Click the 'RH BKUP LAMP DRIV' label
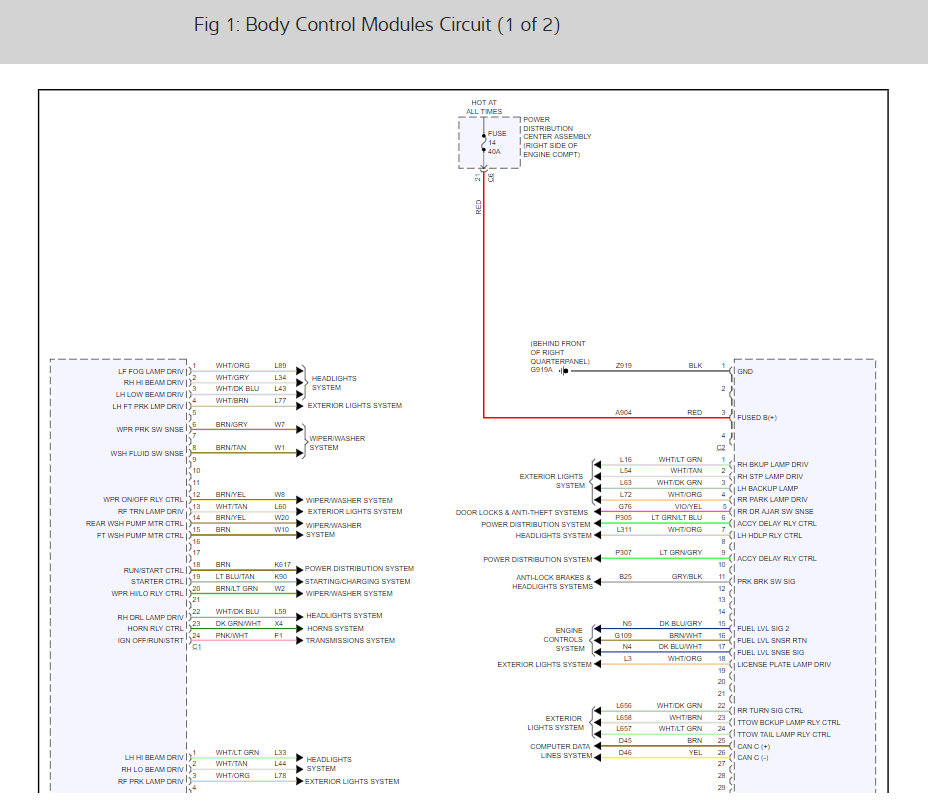 772,465
